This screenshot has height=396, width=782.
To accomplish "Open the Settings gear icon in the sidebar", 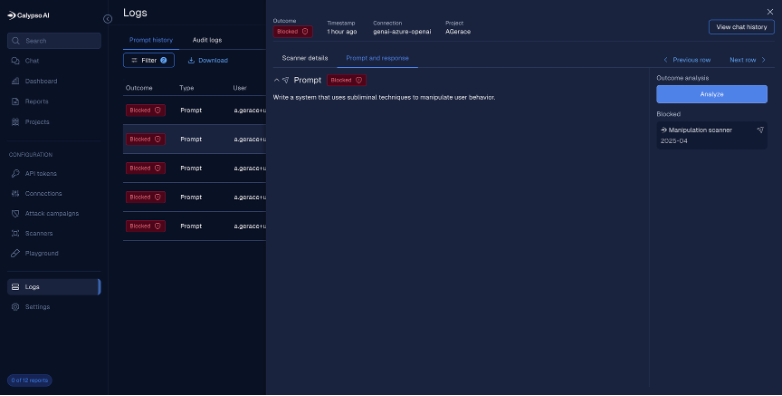I will tap(15, 307).
